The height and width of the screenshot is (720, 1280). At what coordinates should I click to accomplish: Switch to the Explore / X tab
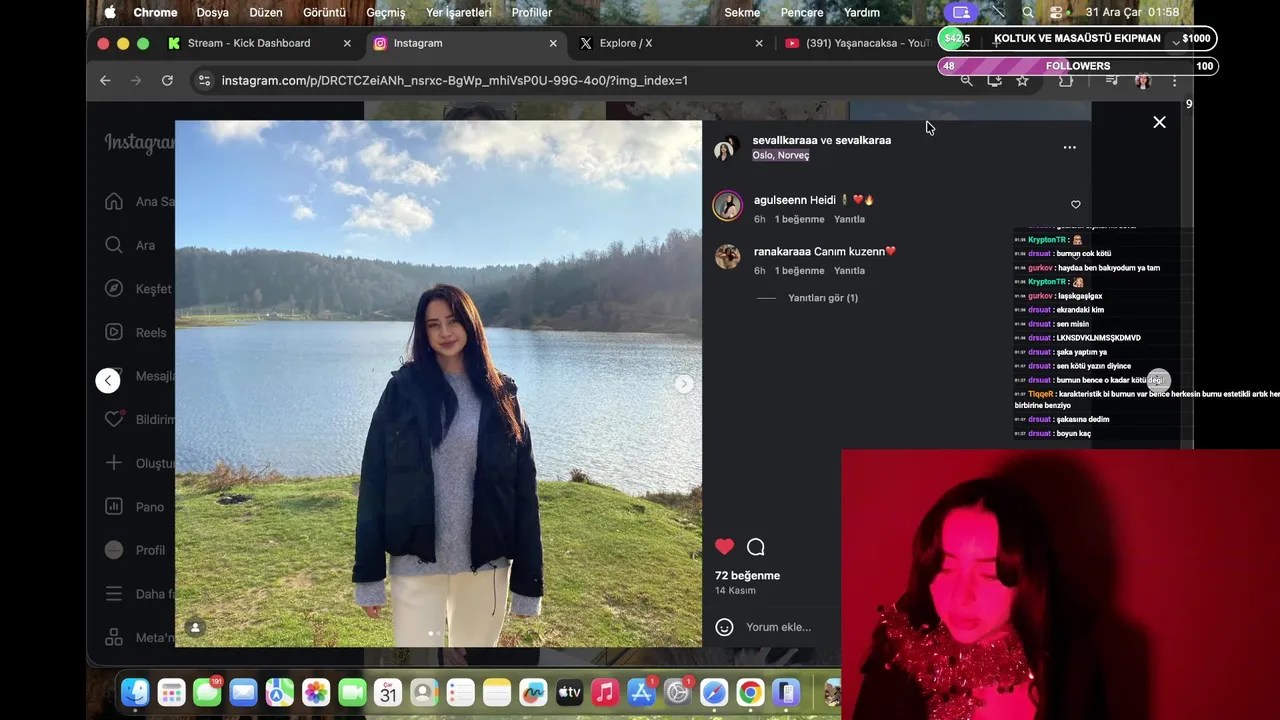pos(670,43)
